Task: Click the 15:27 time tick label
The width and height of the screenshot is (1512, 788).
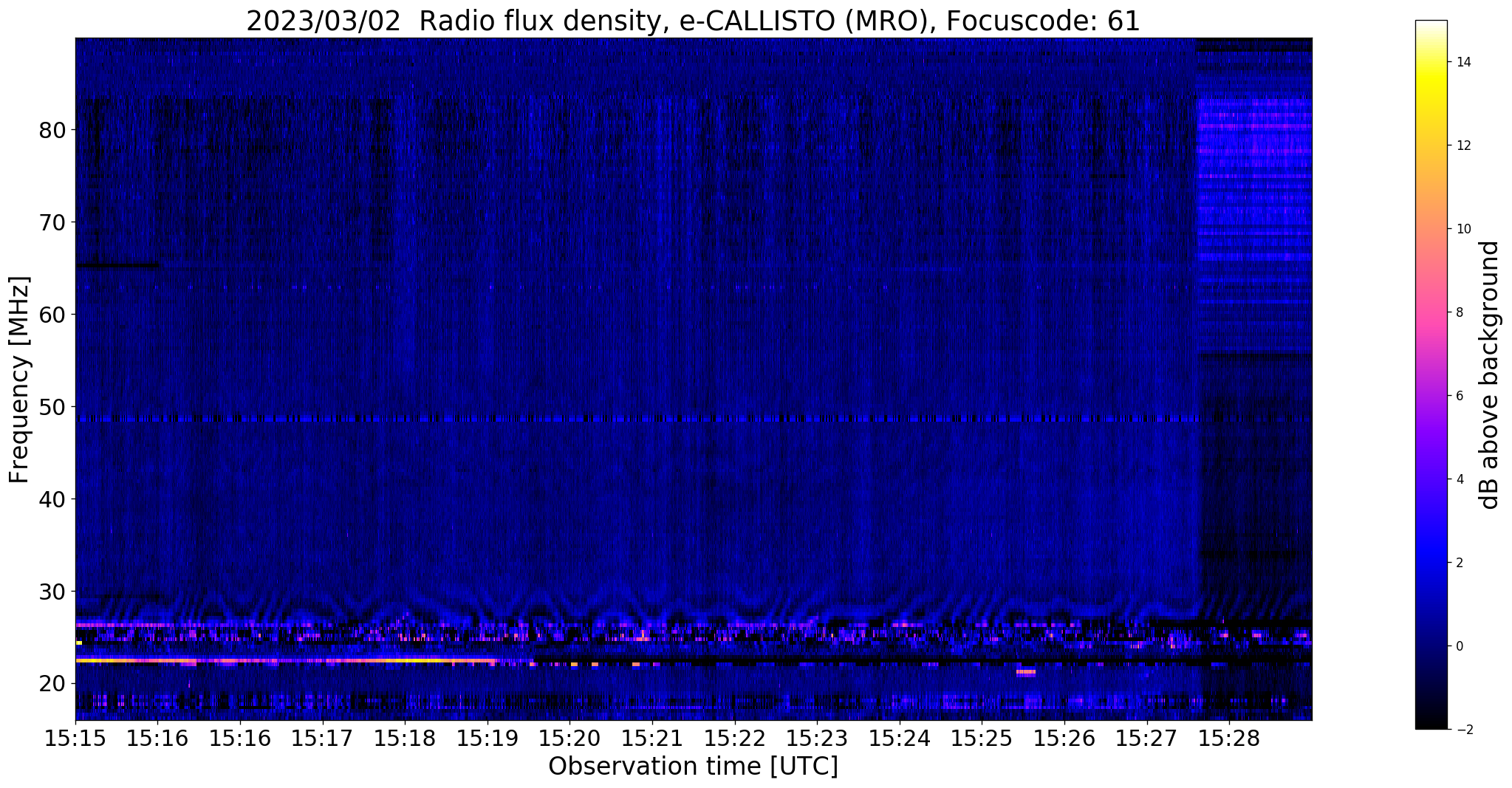Action: [x=1146, y=739]
